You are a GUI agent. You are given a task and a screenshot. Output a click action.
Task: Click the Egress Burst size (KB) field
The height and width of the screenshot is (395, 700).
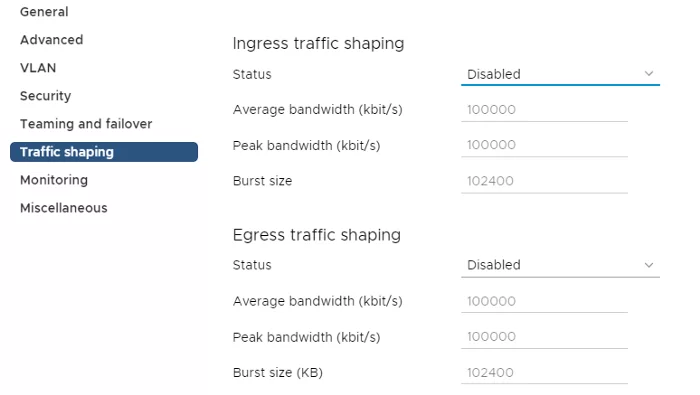[x=544, y=373]
